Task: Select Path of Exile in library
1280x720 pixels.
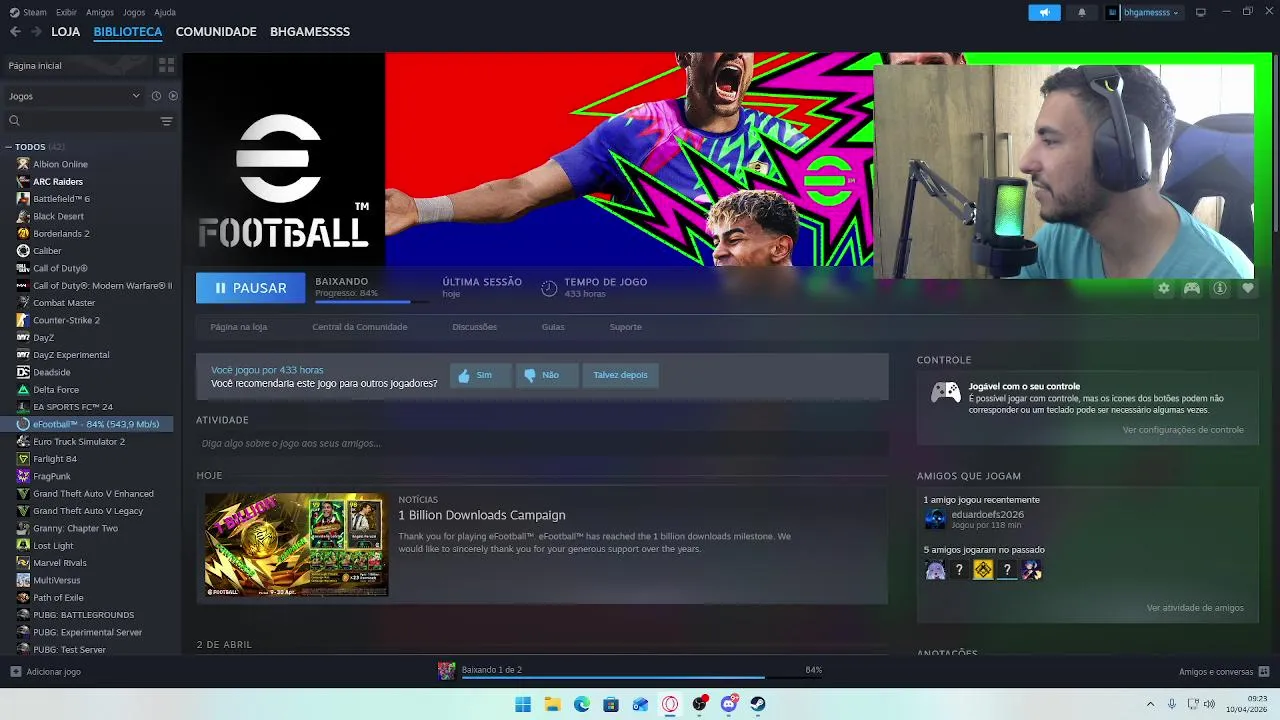Action: click(x=58, y=598)
